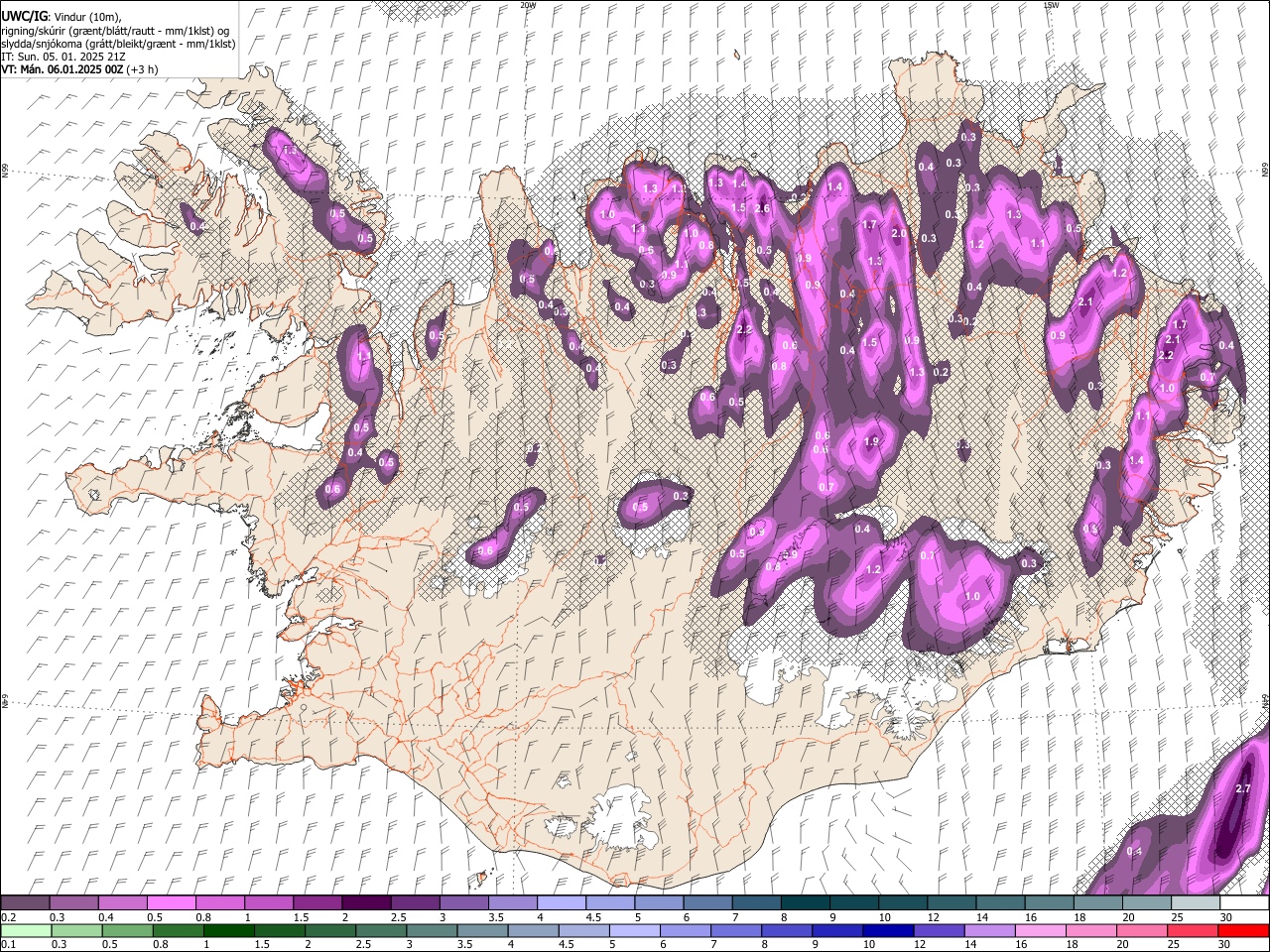The height and width of the screenshot is (952, 1270).
Task: Click '0.2' label on snow legend scale
Action: (x=8, y=917)
